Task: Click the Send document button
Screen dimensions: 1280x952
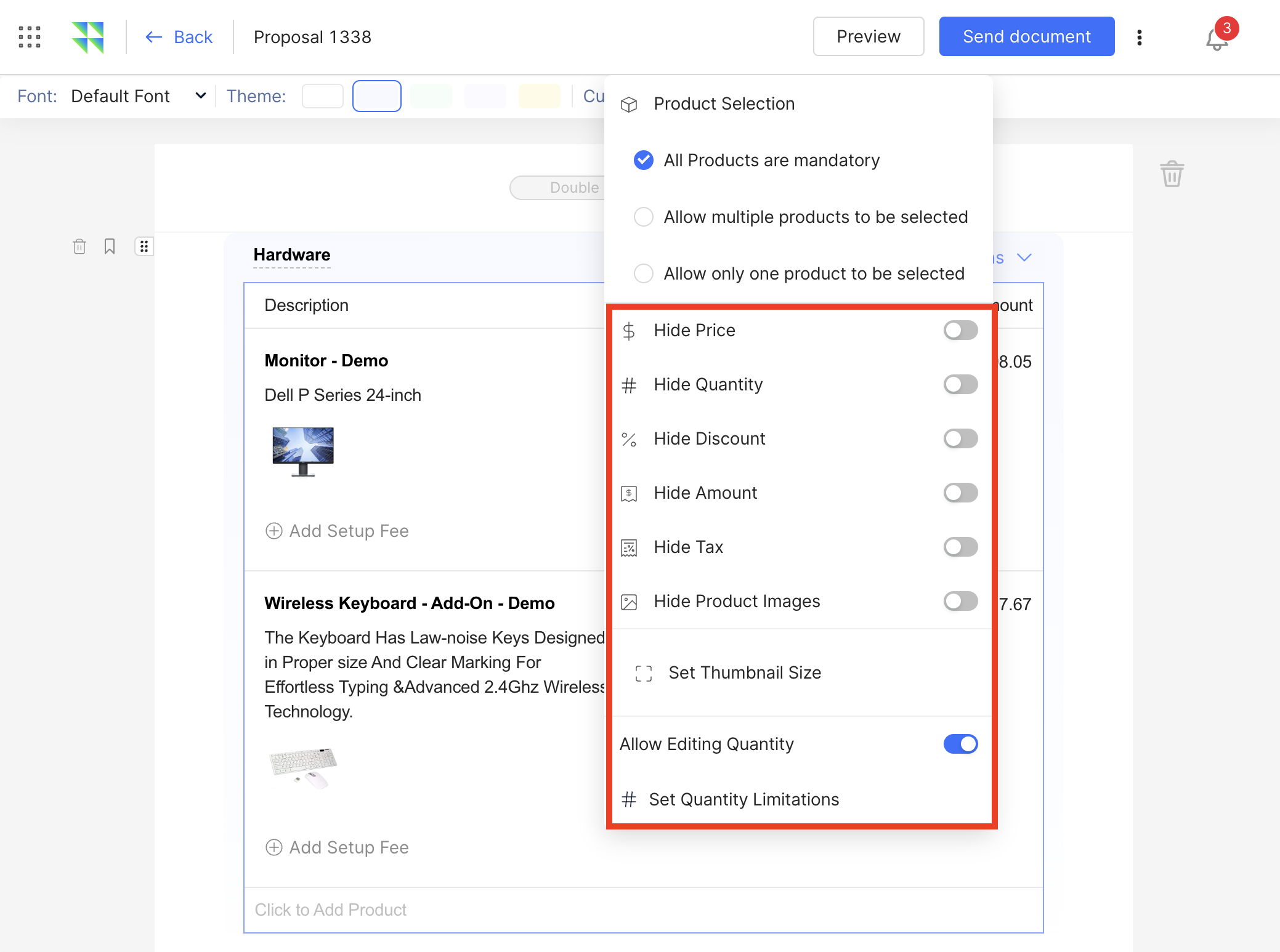Action: click(x=1026, y=37)
